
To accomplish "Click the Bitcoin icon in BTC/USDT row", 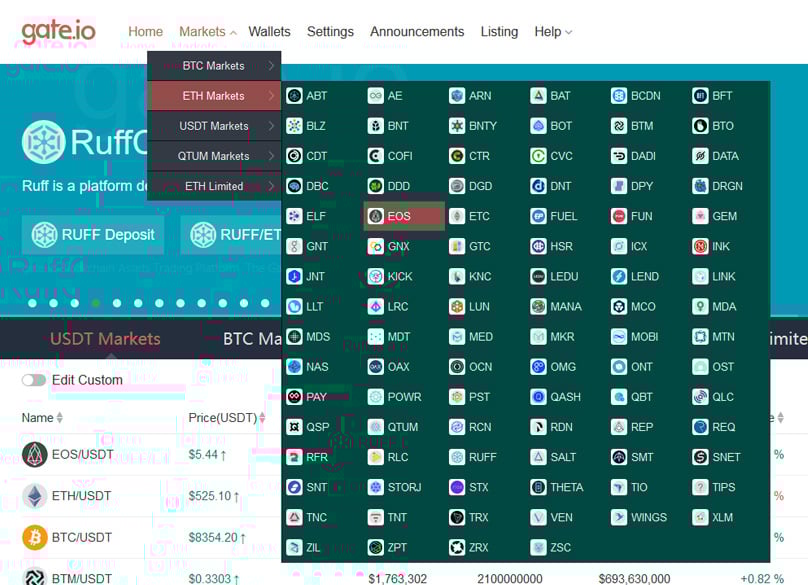I will pyautogui.click(x=35, y=537).
